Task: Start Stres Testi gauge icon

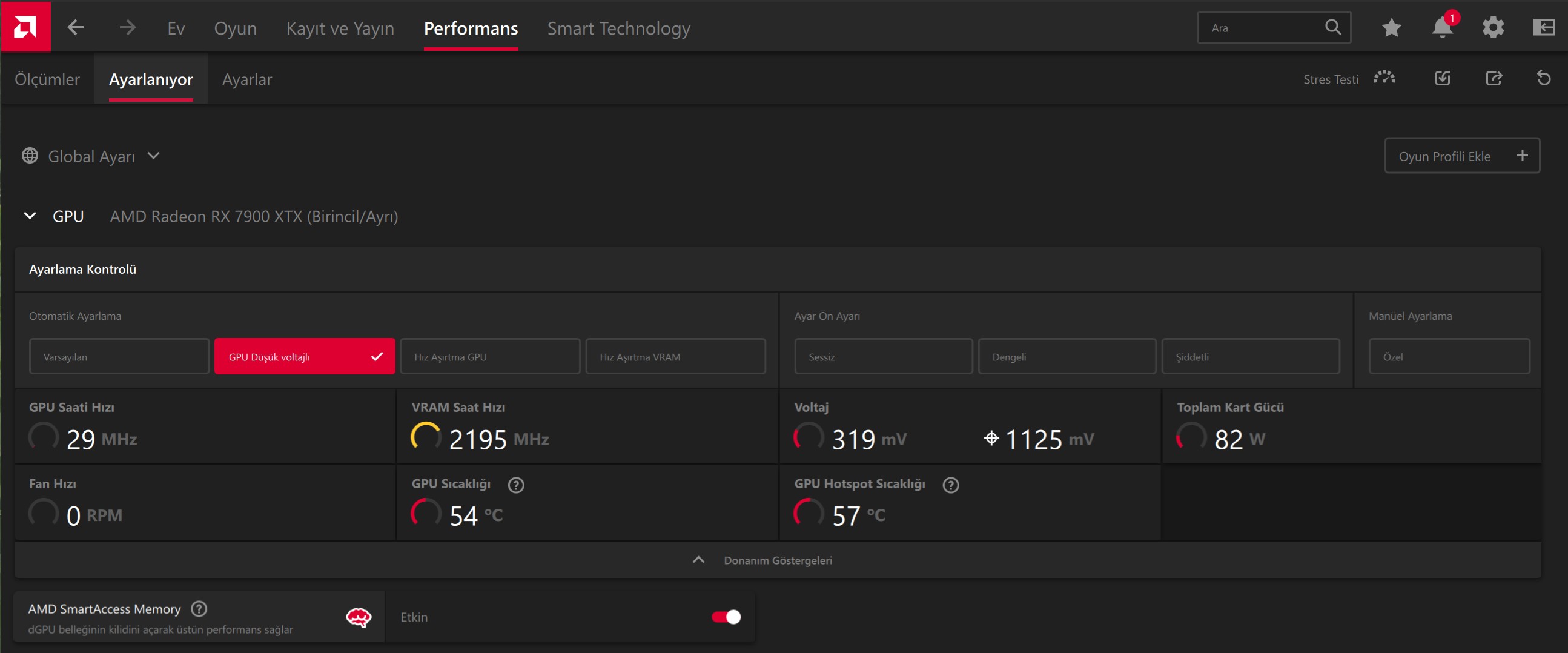Action: click(1383, 78)
